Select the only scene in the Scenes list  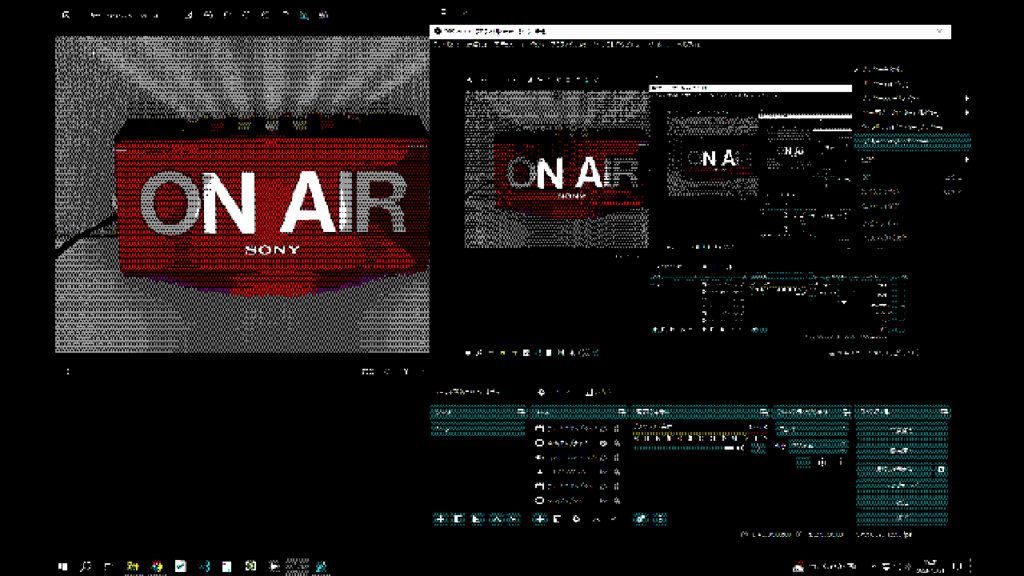[477, 429]
